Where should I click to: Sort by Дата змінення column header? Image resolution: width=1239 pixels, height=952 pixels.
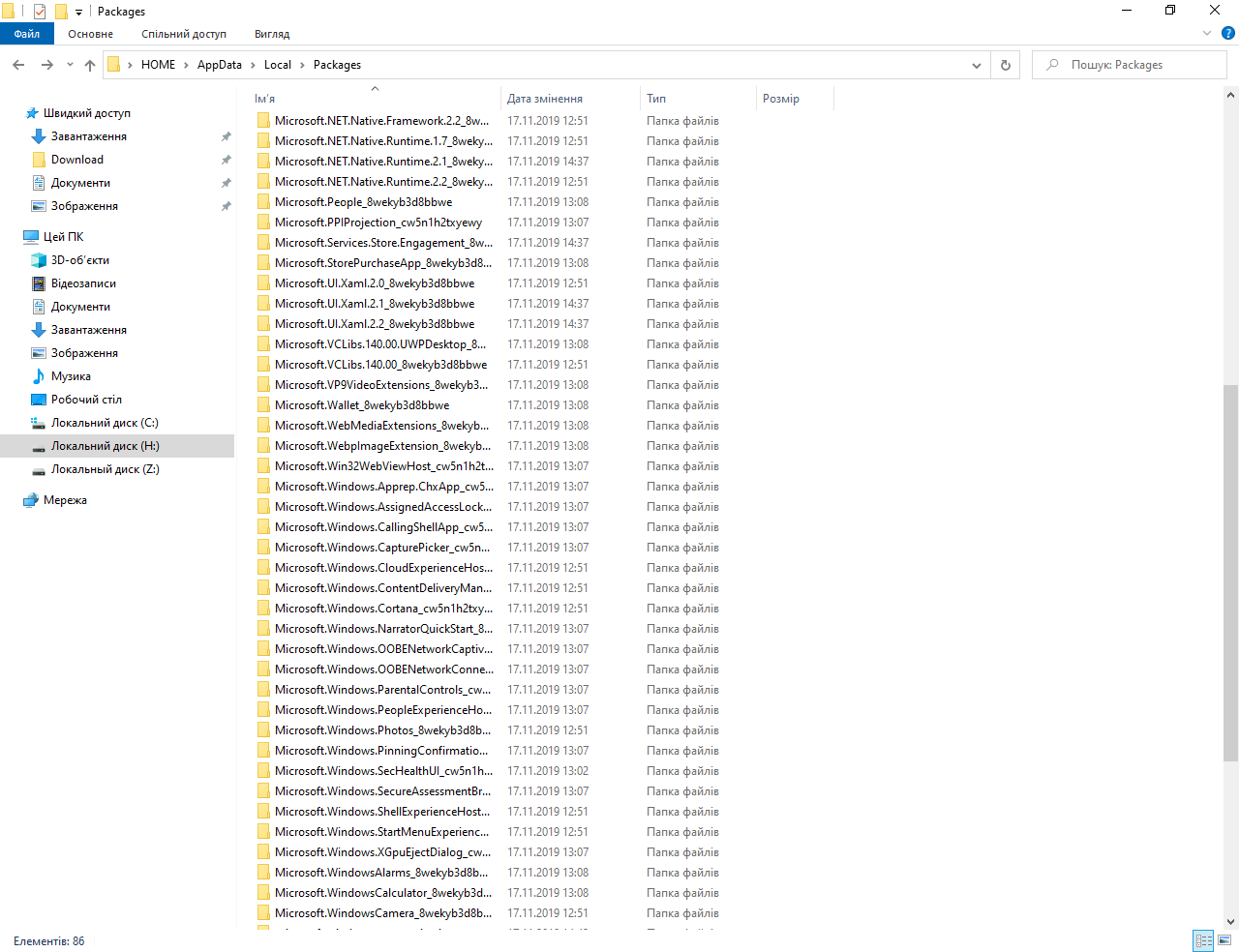pyautogui.click(x=571, y=98)
